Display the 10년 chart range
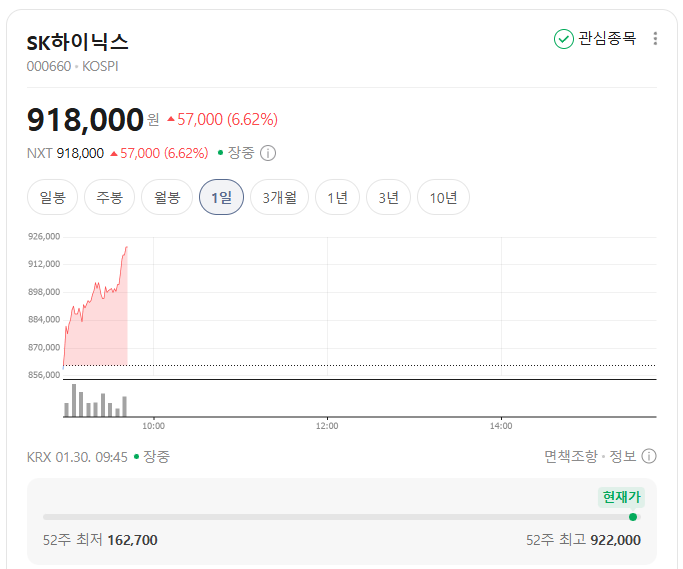Viewport: 683px width, 569px height. (x=443, y=197)
